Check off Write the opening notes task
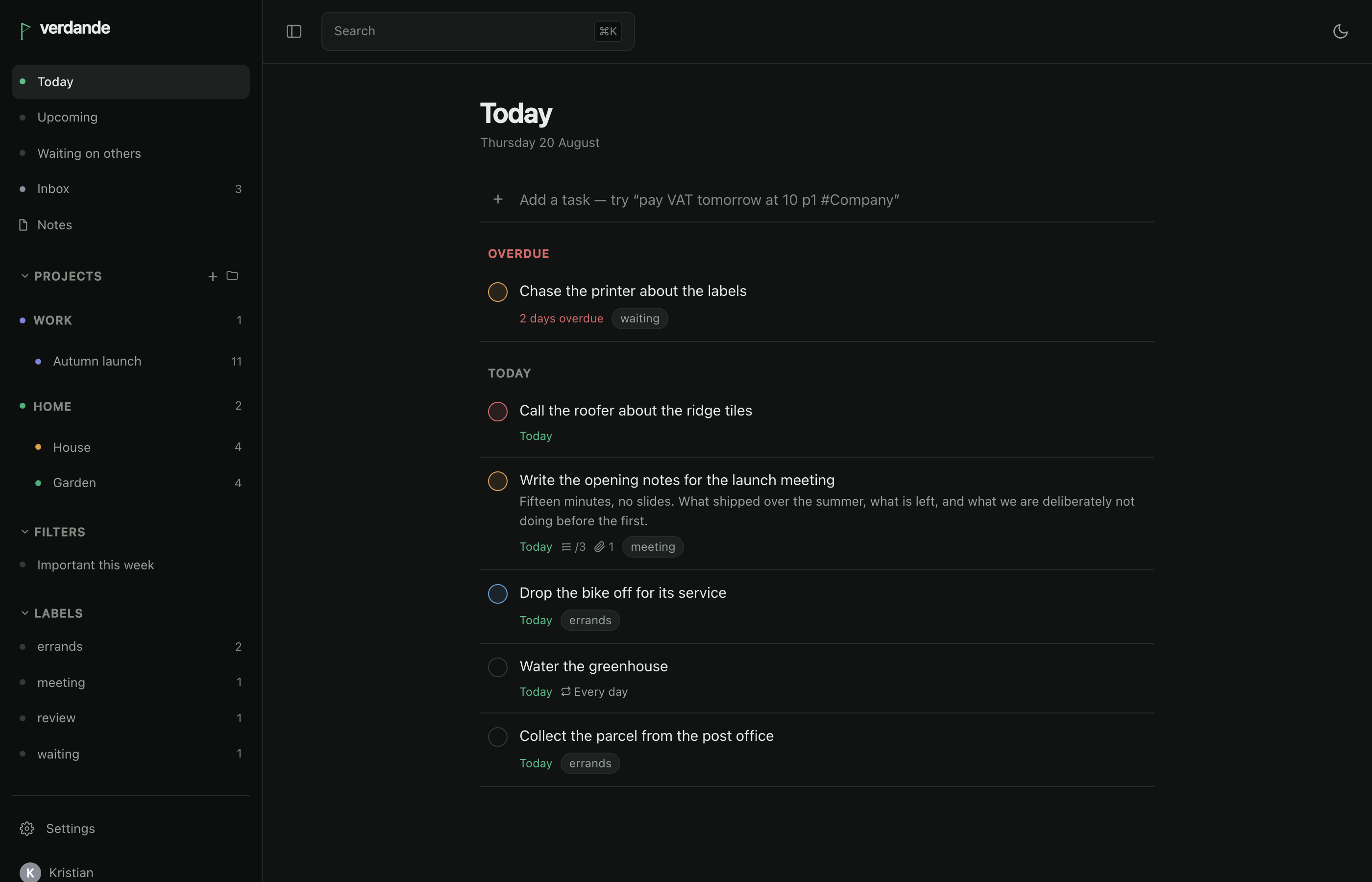The height and width of the screenshot is (882, 1372). 498,481
